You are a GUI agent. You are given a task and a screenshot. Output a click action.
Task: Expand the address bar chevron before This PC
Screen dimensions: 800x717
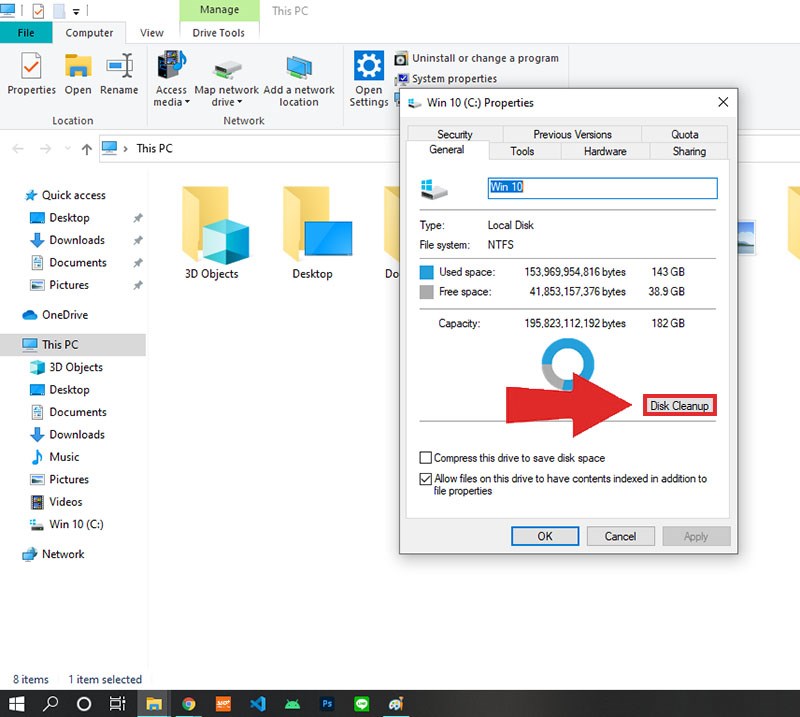tap(126, 149)
